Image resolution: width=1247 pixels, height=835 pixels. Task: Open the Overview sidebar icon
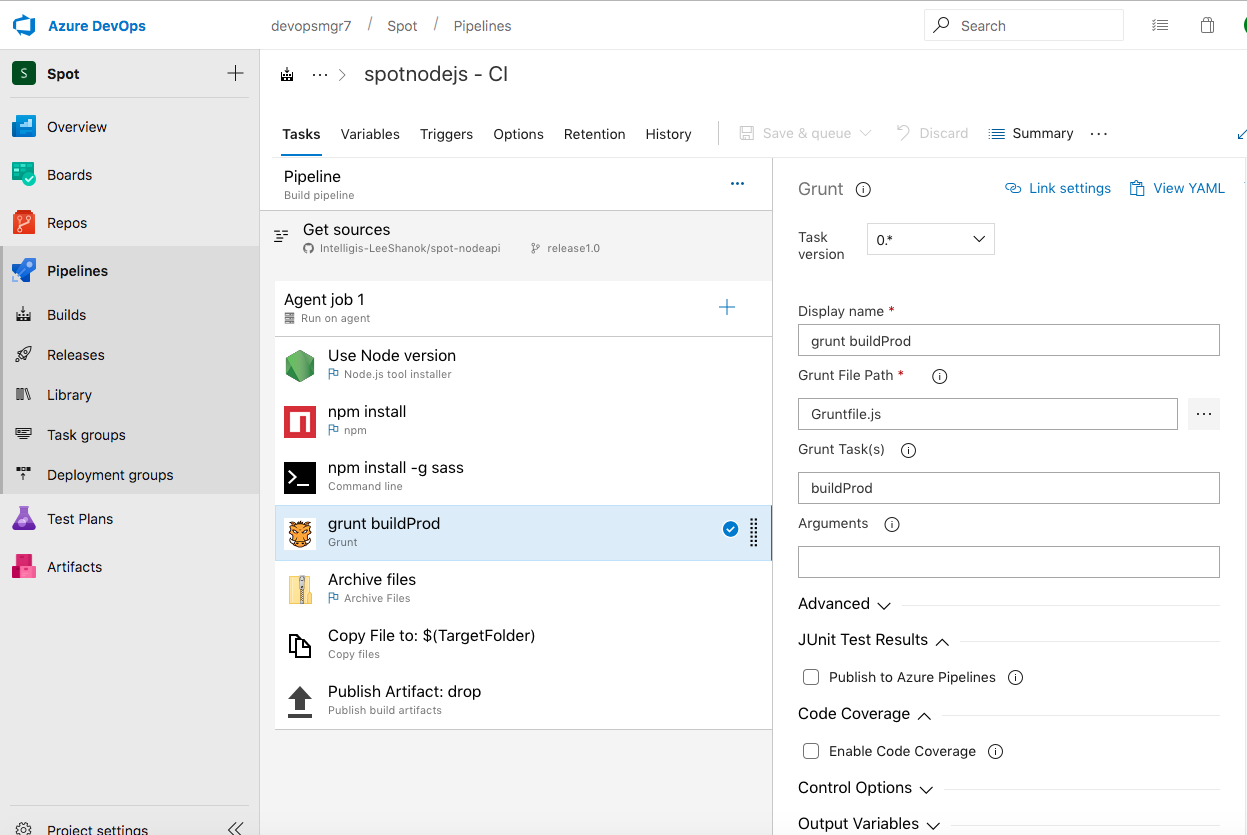[x=24, y=127]
